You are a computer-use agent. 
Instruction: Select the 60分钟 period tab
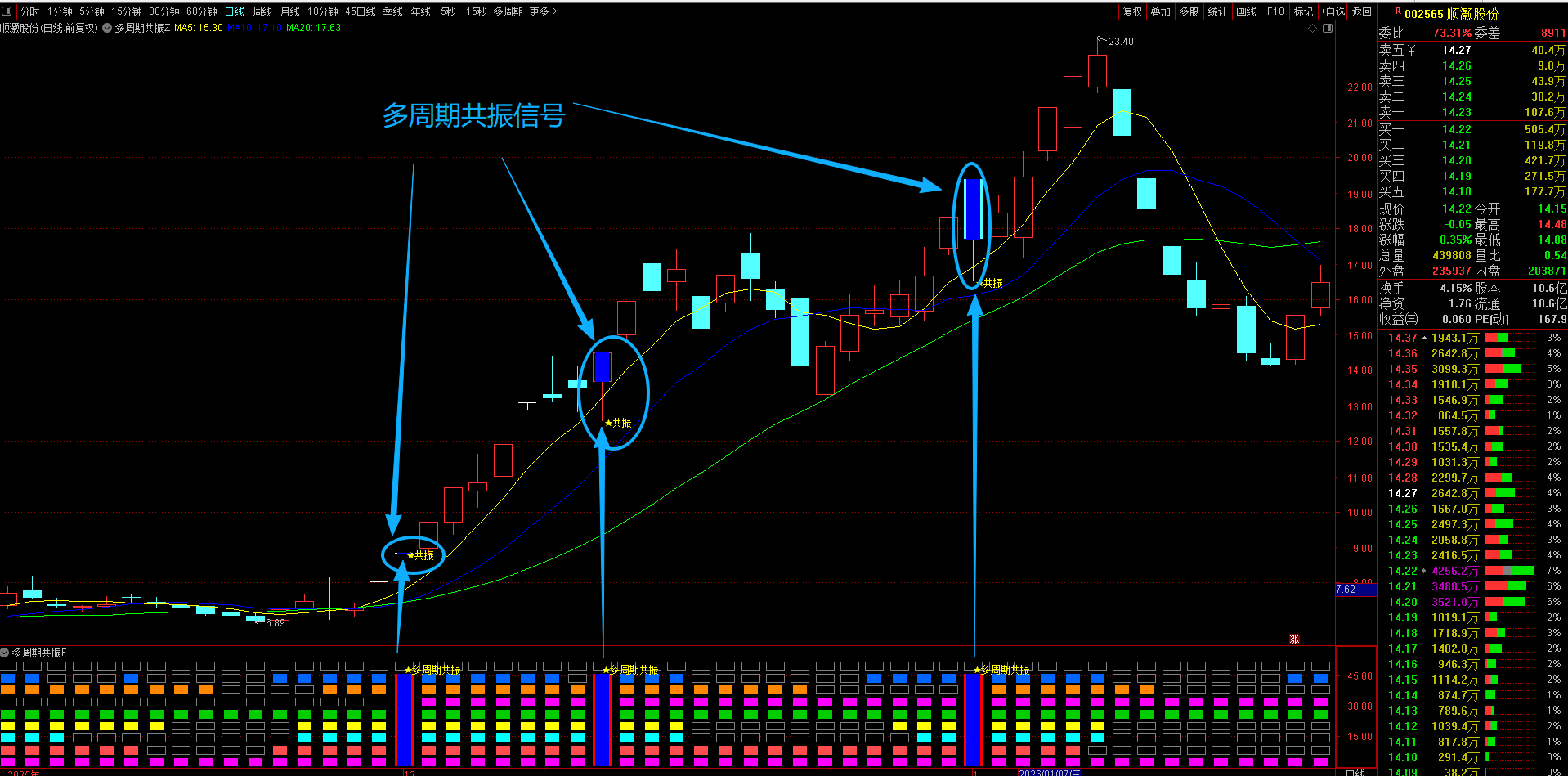(202, 11)
